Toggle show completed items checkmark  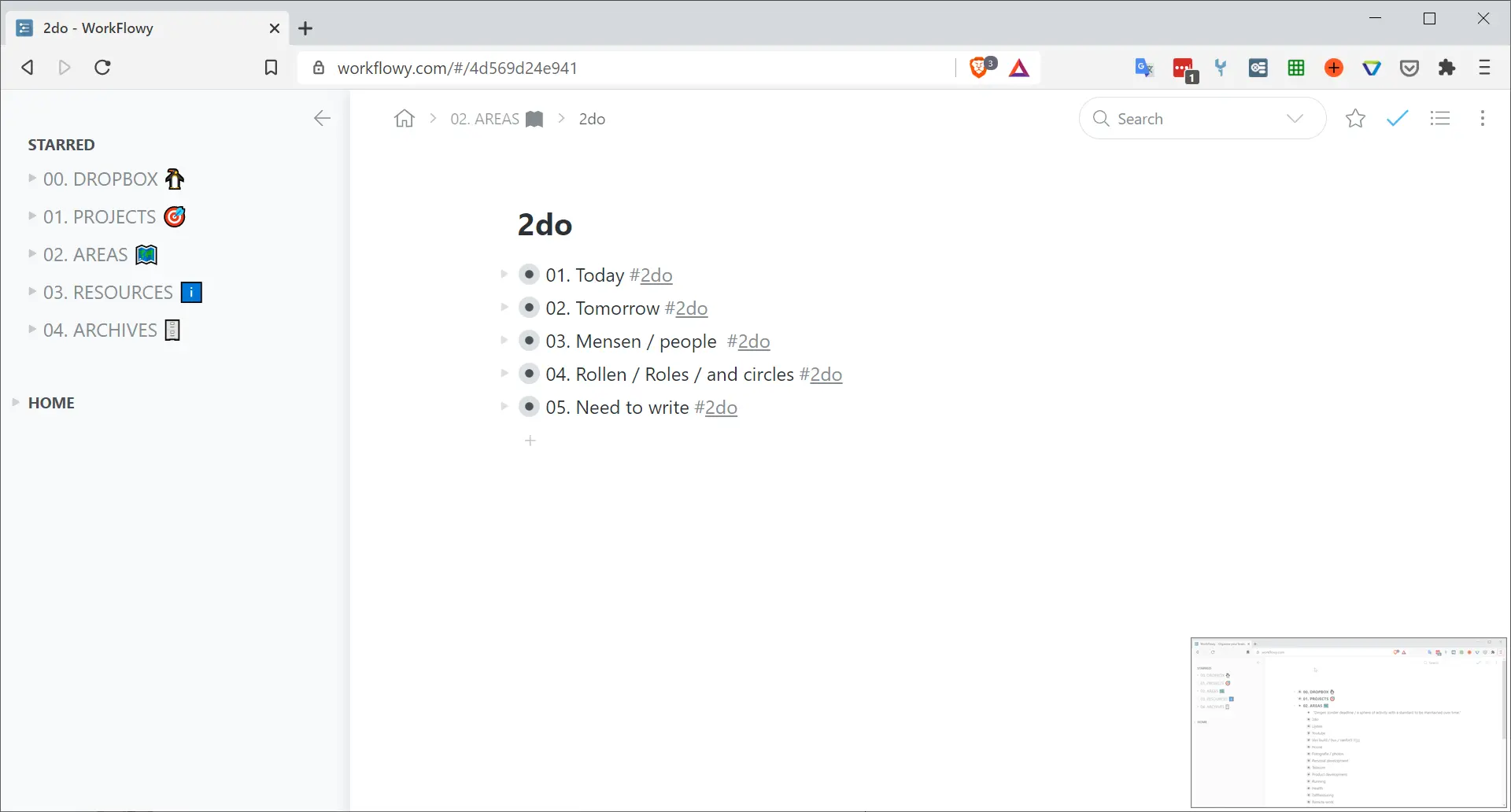tap(1397, 119)
